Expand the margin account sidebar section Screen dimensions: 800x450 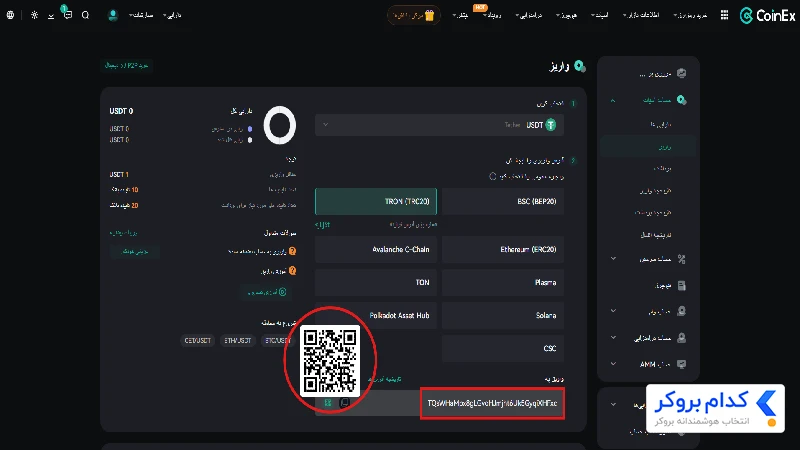[613, 259]
